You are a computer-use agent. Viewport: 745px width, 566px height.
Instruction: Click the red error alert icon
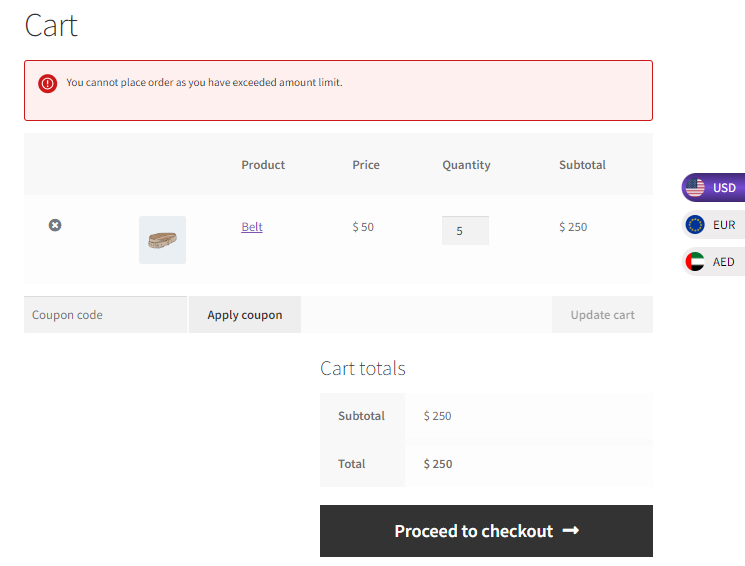pos(48,84)
